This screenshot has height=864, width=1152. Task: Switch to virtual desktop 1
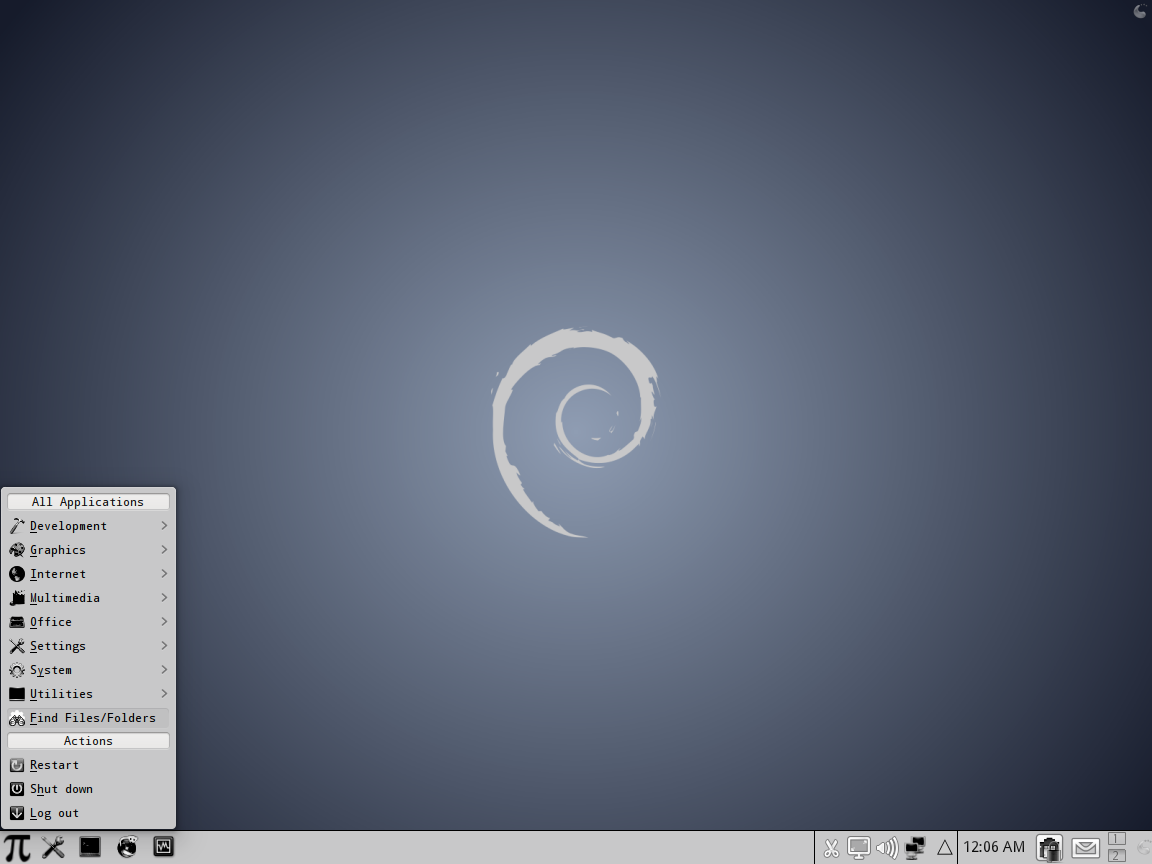(1117, 839)
